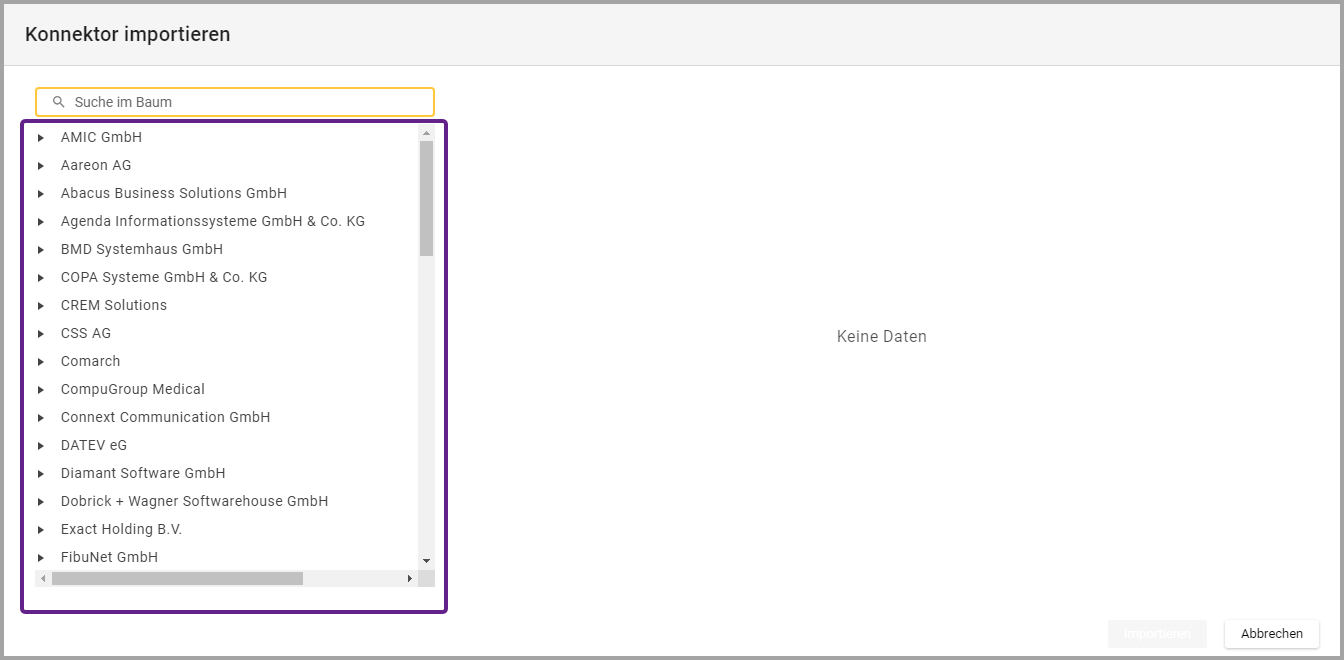
Task: Expand the AMIC GmbH tree node
Action: pos(41,137)
